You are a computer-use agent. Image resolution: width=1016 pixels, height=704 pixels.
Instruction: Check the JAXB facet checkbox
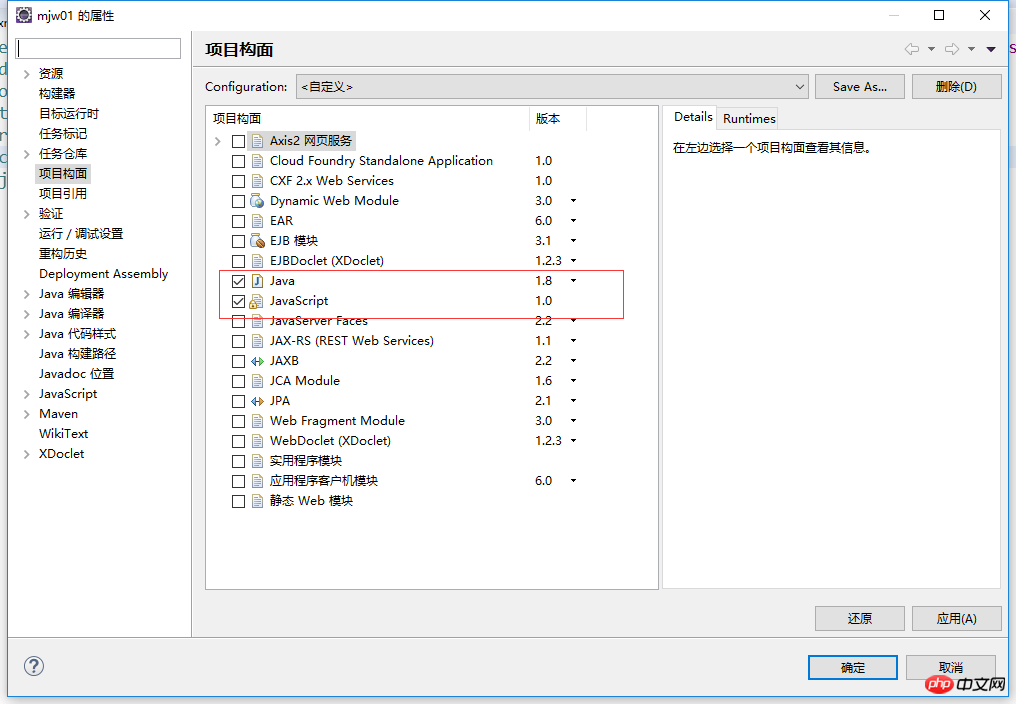pyautogui.click(x=238, y=362)
